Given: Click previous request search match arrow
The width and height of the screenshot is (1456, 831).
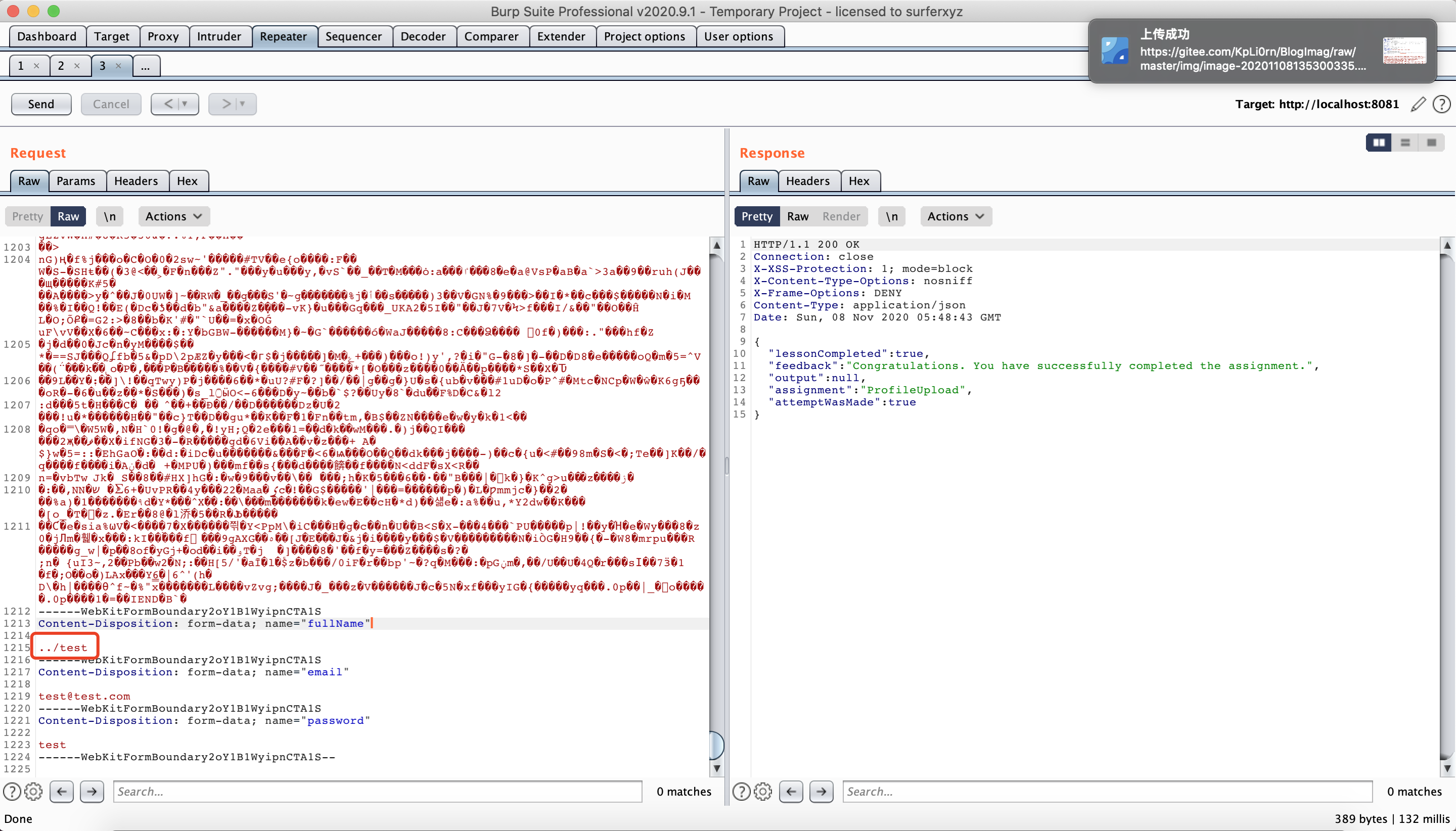Looking at the screenshot, I should coord(62,791).
